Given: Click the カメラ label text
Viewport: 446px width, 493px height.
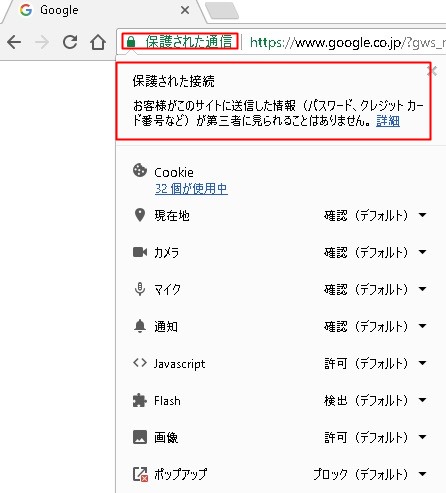Looking at the screenshot, I should pos(166,253).
